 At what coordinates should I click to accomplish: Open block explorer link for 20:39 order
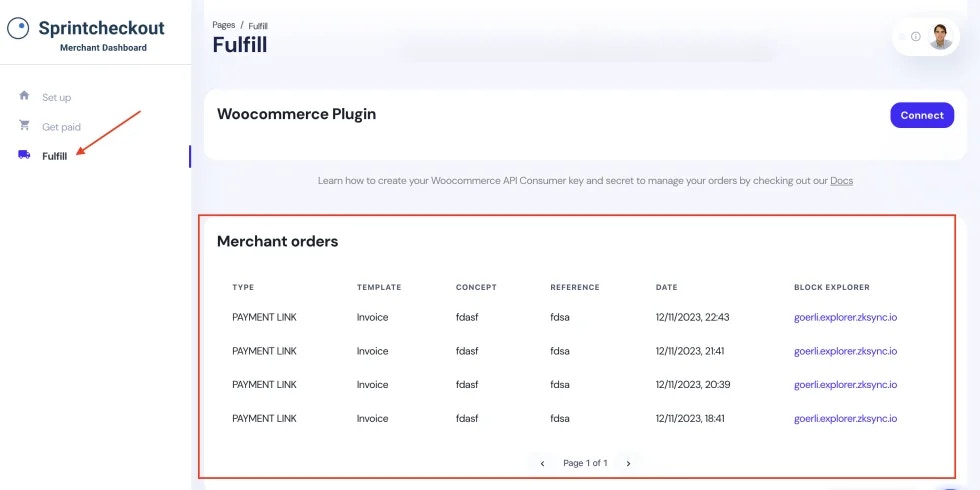pos(846,384)
